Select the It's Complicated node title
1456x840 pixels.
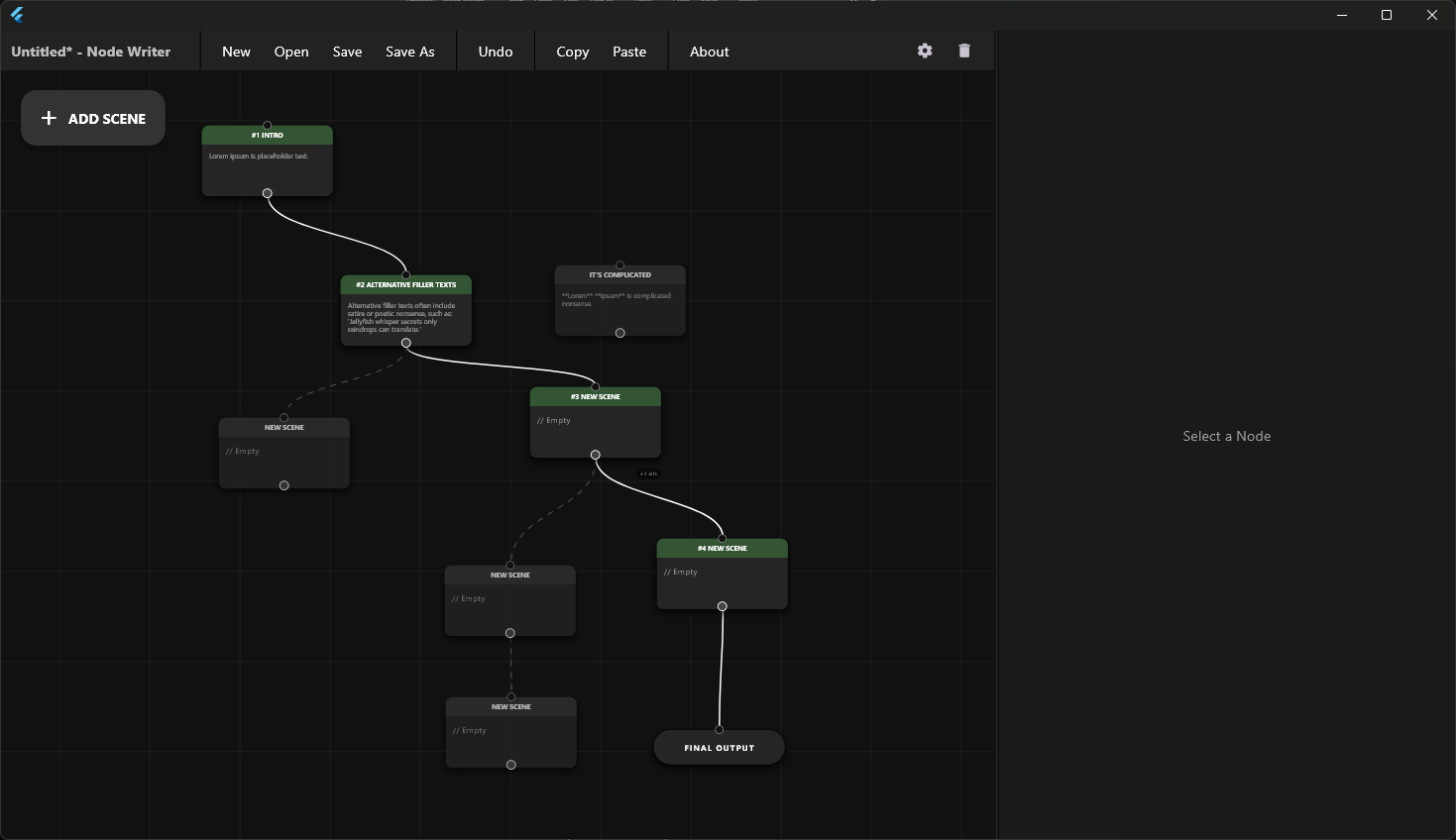point(620,275)
